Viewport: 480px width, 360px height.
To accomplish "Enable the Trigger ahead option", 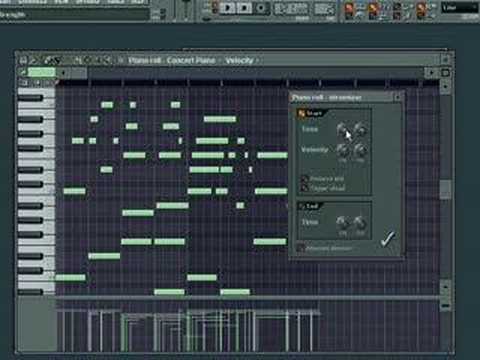I will click(x=305, y=188).
